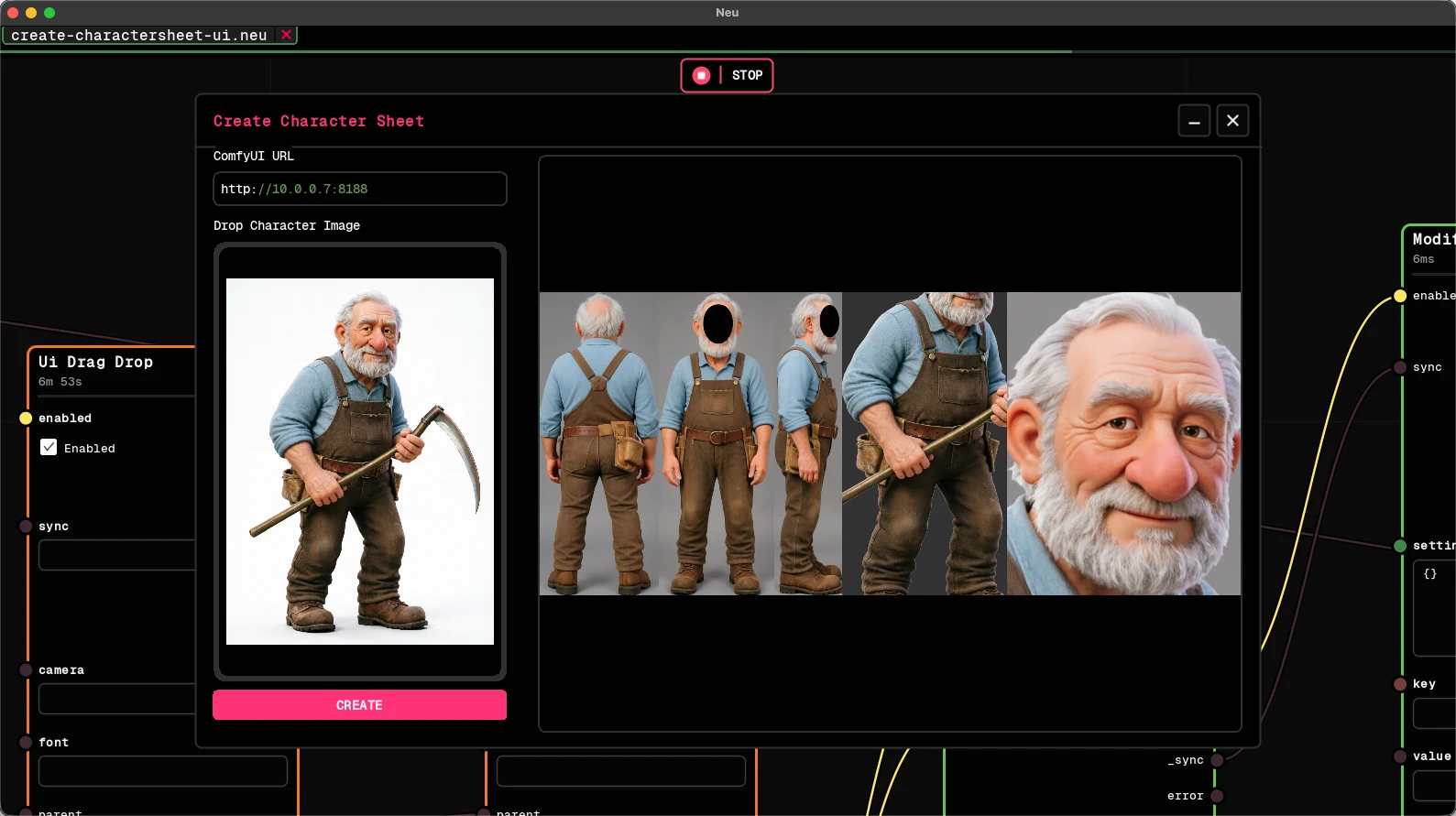Viewport: 1456px width, 816px height.
Task: Click the yellow enabled port on Ui Drag Drop
Action: (x=26, y=419)
